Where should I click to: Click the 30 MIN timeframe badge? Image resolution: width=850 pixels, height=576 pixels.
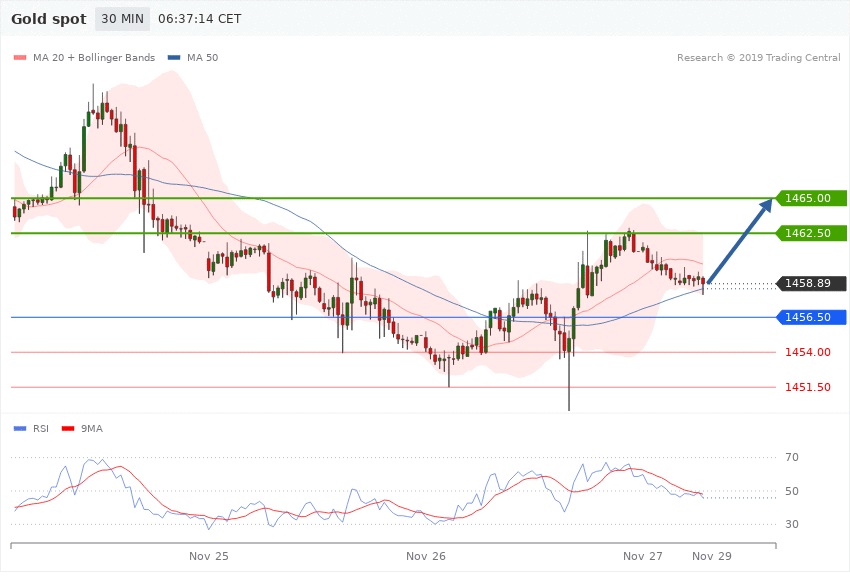click(x=123, y=19)
